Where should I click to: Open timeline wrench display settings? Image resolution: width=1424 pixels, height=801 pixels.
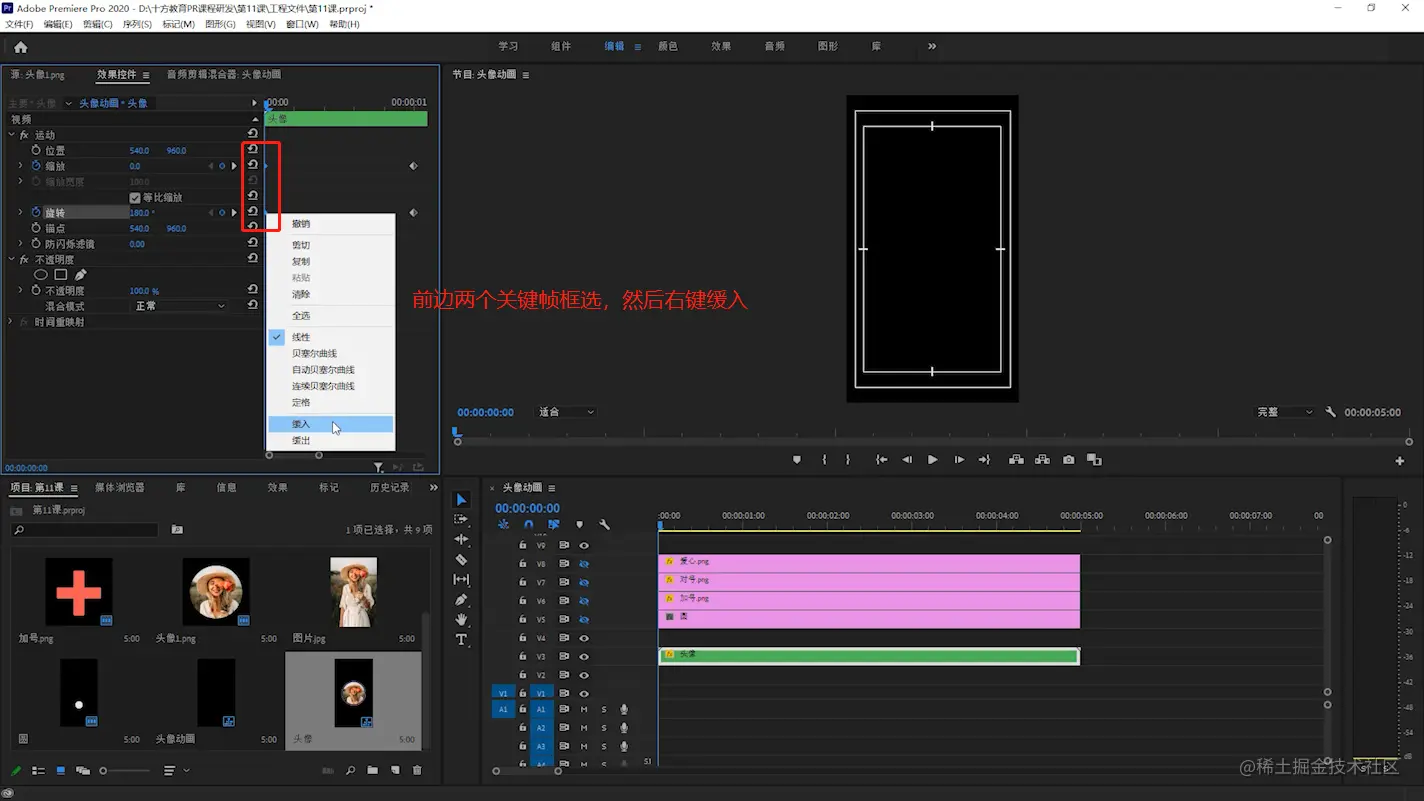coord(604,525)
